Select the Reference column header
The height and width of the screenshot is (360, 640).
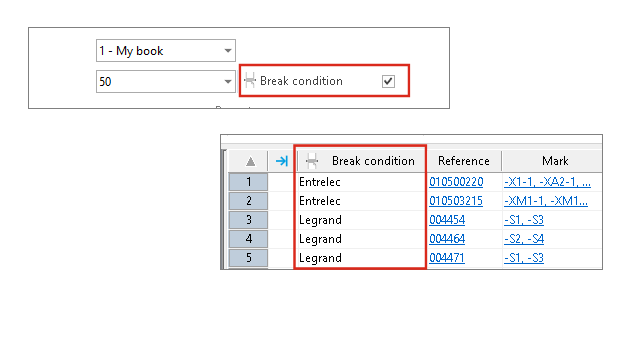click(464, 161)
